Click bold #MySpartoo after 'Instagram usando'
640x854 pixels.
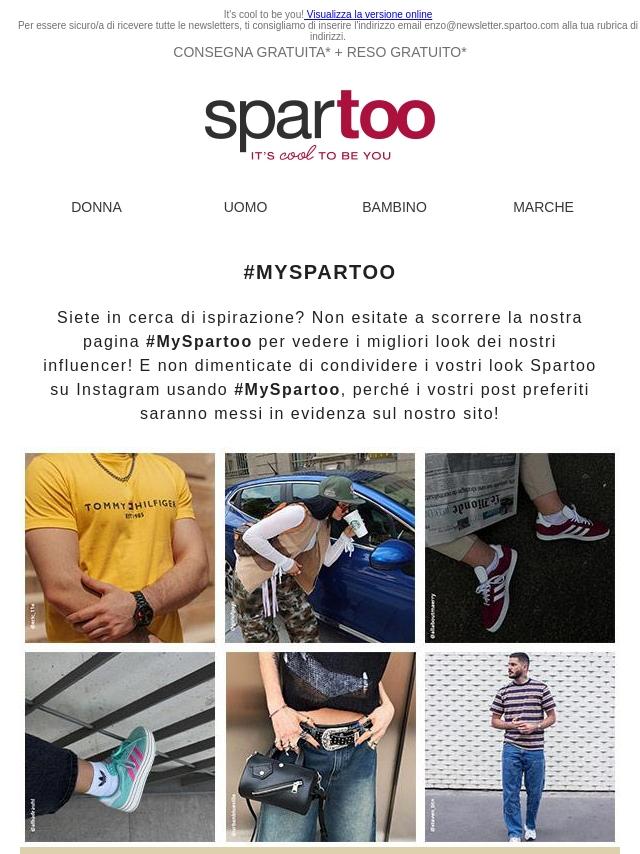287,389
